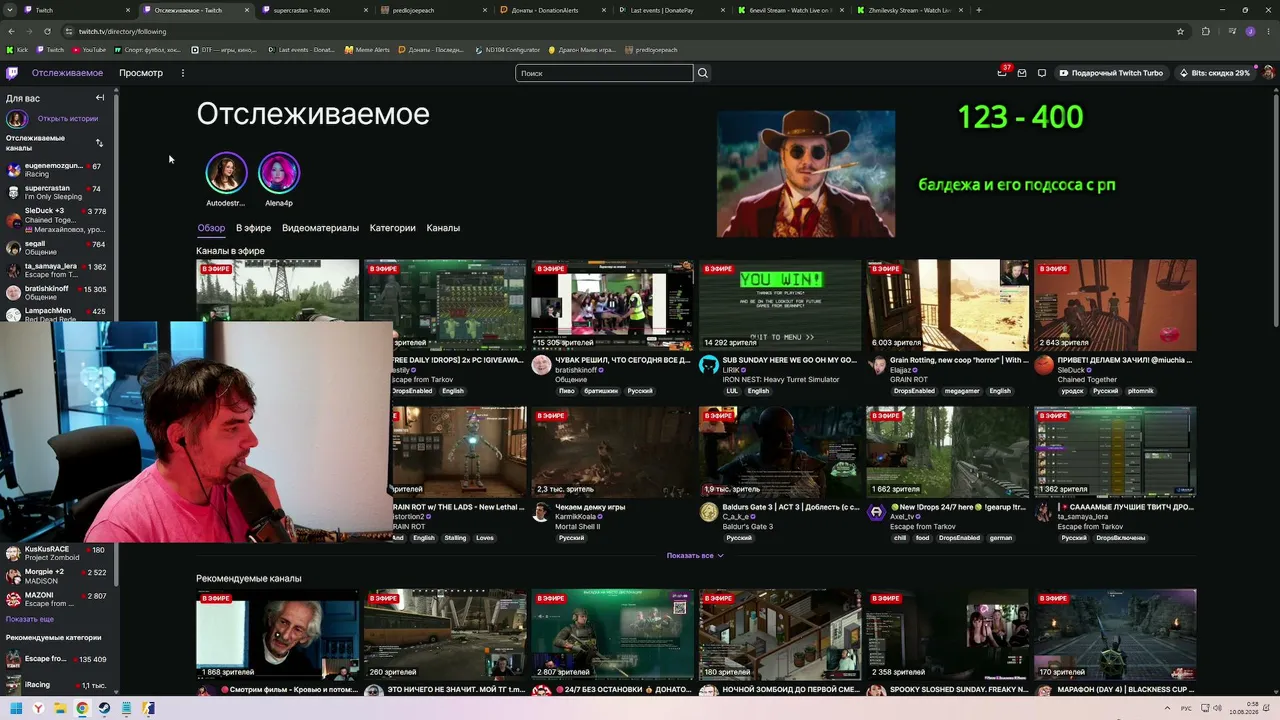Open the 'ND104 Configurator' bookmark

[x=507, y=50]
